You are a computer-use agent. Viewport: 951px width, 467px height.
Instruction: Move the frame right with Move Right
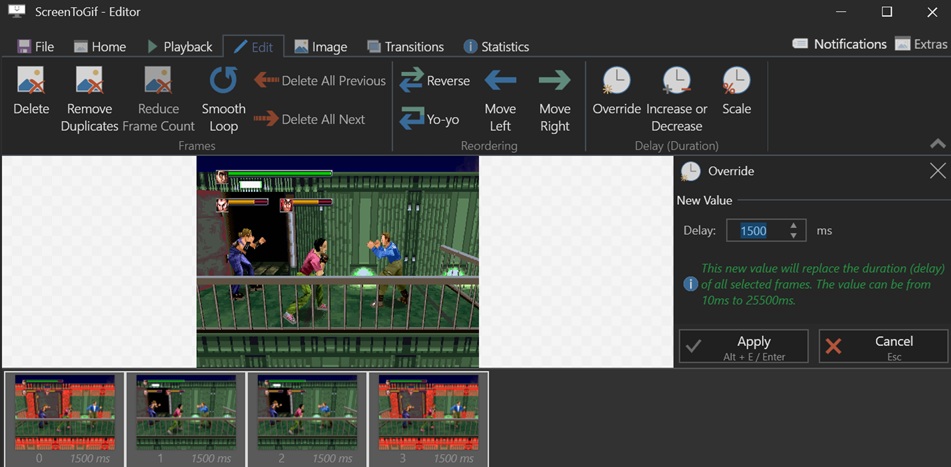click(x=555, y=99)
